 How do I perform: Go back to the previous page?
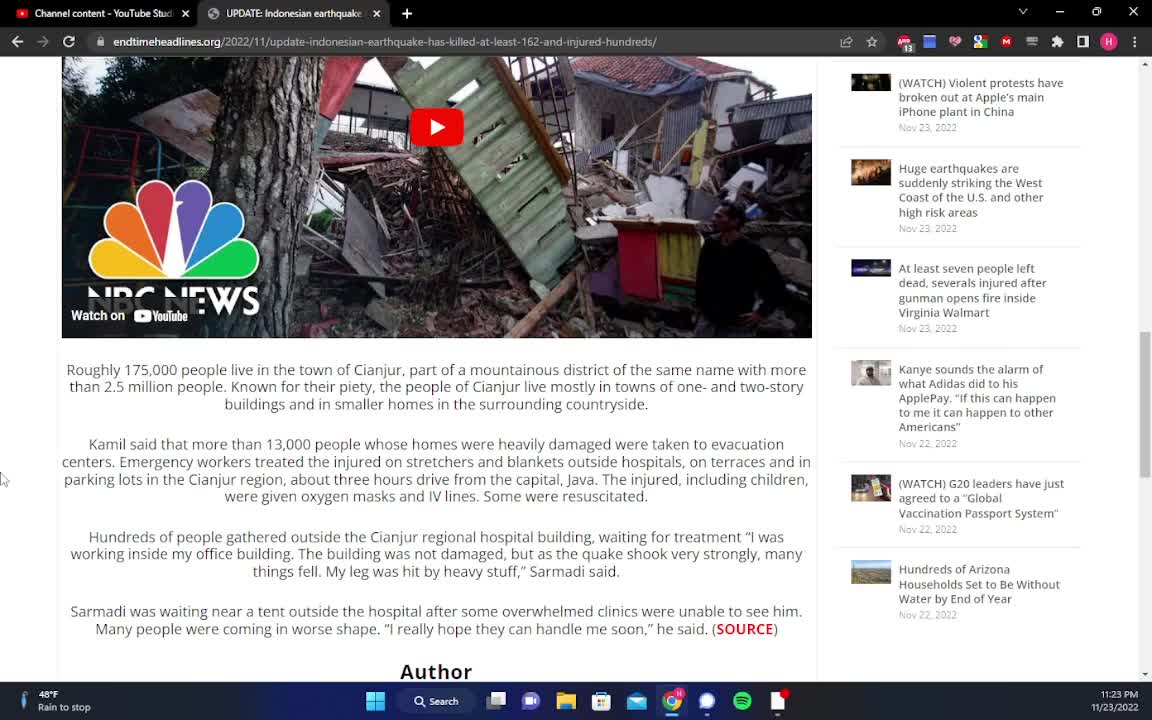(x=18, y=42)
